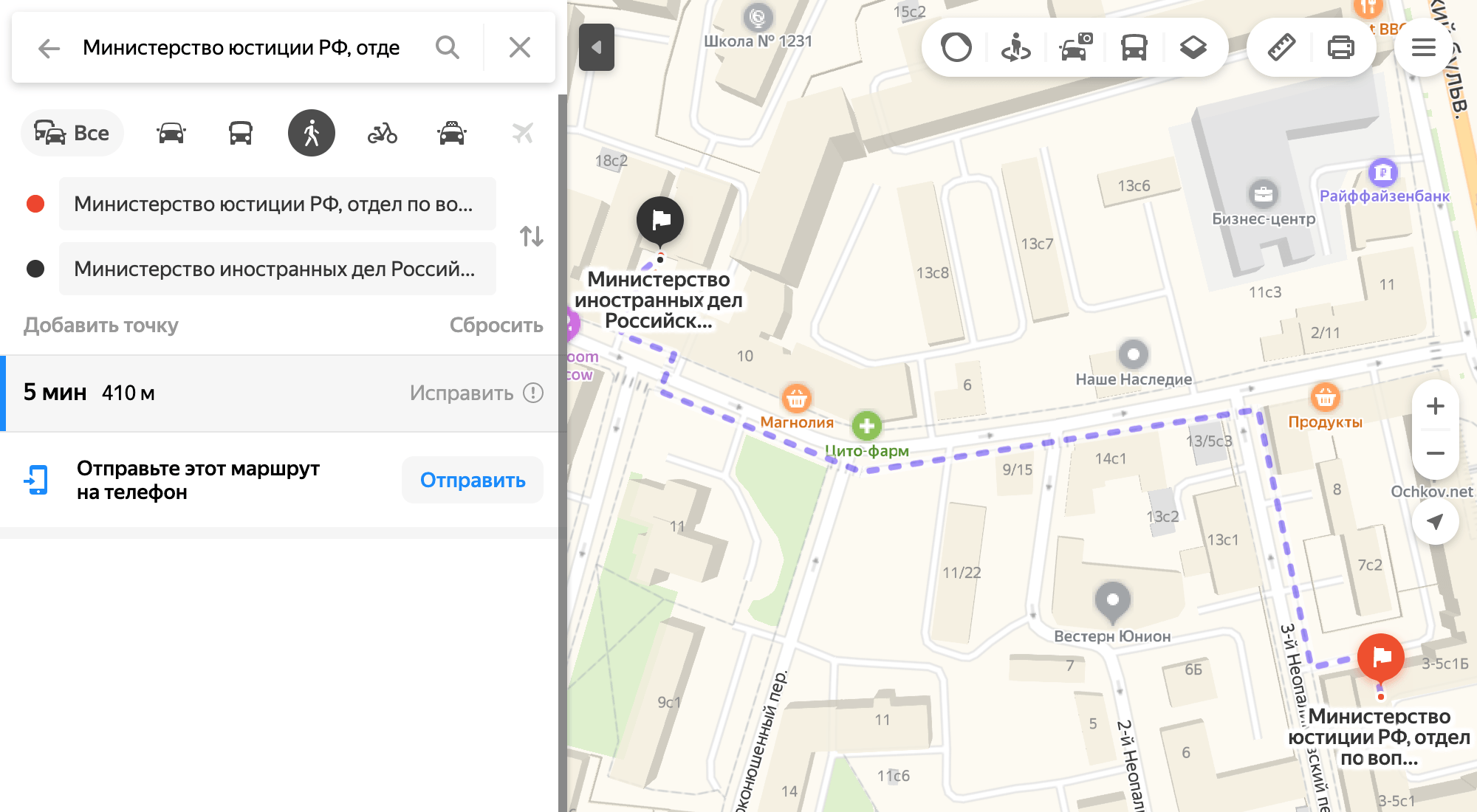The height and width of the screenshot is (812, 1477).
Task: Click building label 9/15
Action: [1017, 469]
